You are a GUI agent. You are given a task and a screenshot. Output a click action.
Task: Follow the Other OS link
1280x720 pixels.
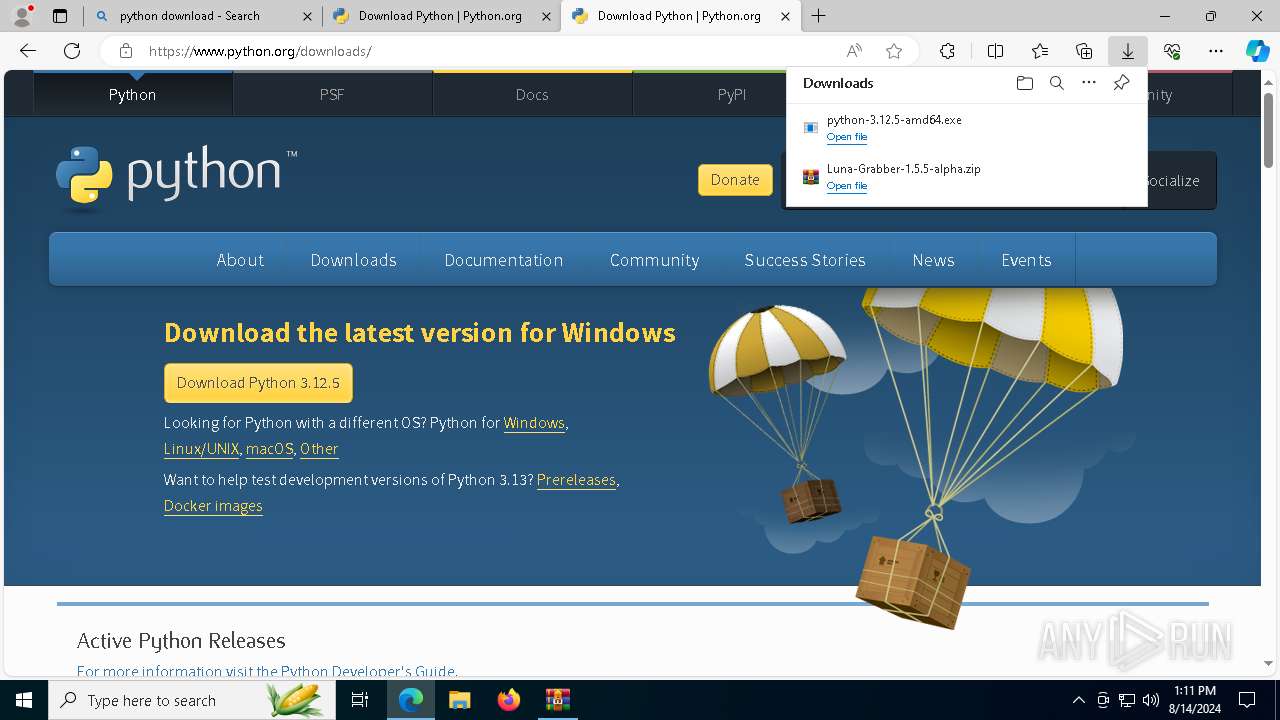pyautogui.click(x=319, y=449)
